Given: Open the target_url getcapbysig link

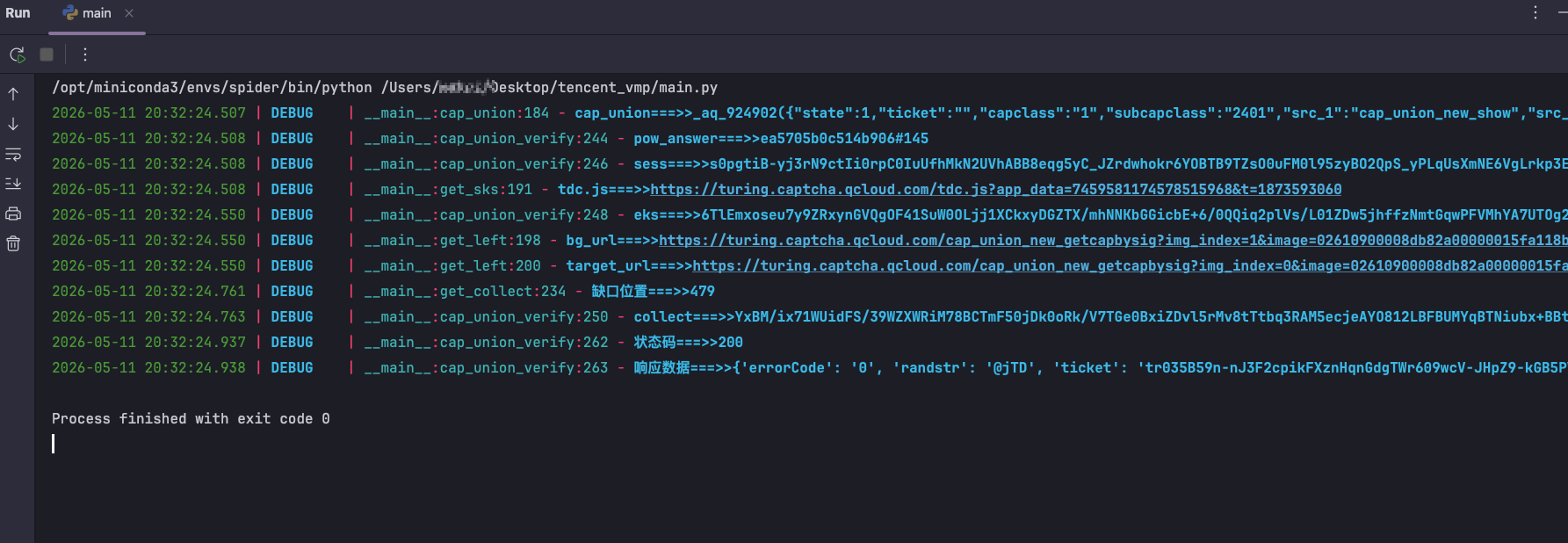Looking at the screenshot, I should (1130, 265).
